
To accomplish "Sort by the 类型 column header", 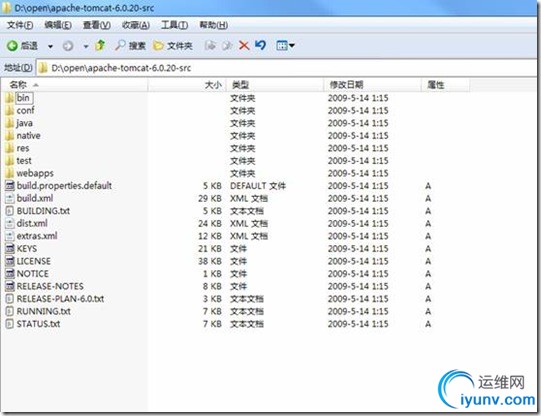I will (x=275, y=85).
